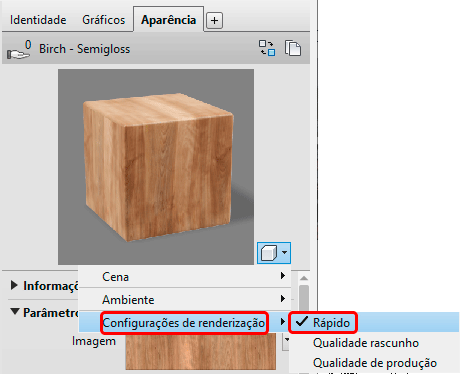Select Configurações de renderização menu item
460x374 pixels.
pos(184,323)
